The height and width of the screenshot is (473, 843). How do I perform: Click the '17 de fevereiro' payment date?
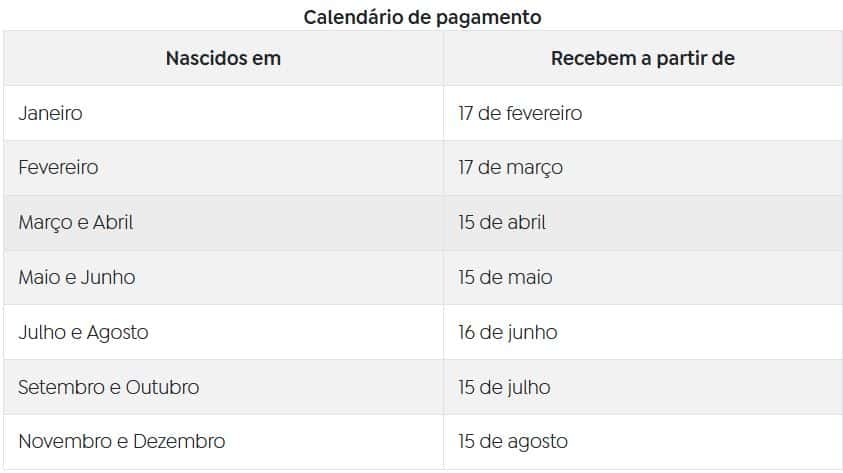520,113
